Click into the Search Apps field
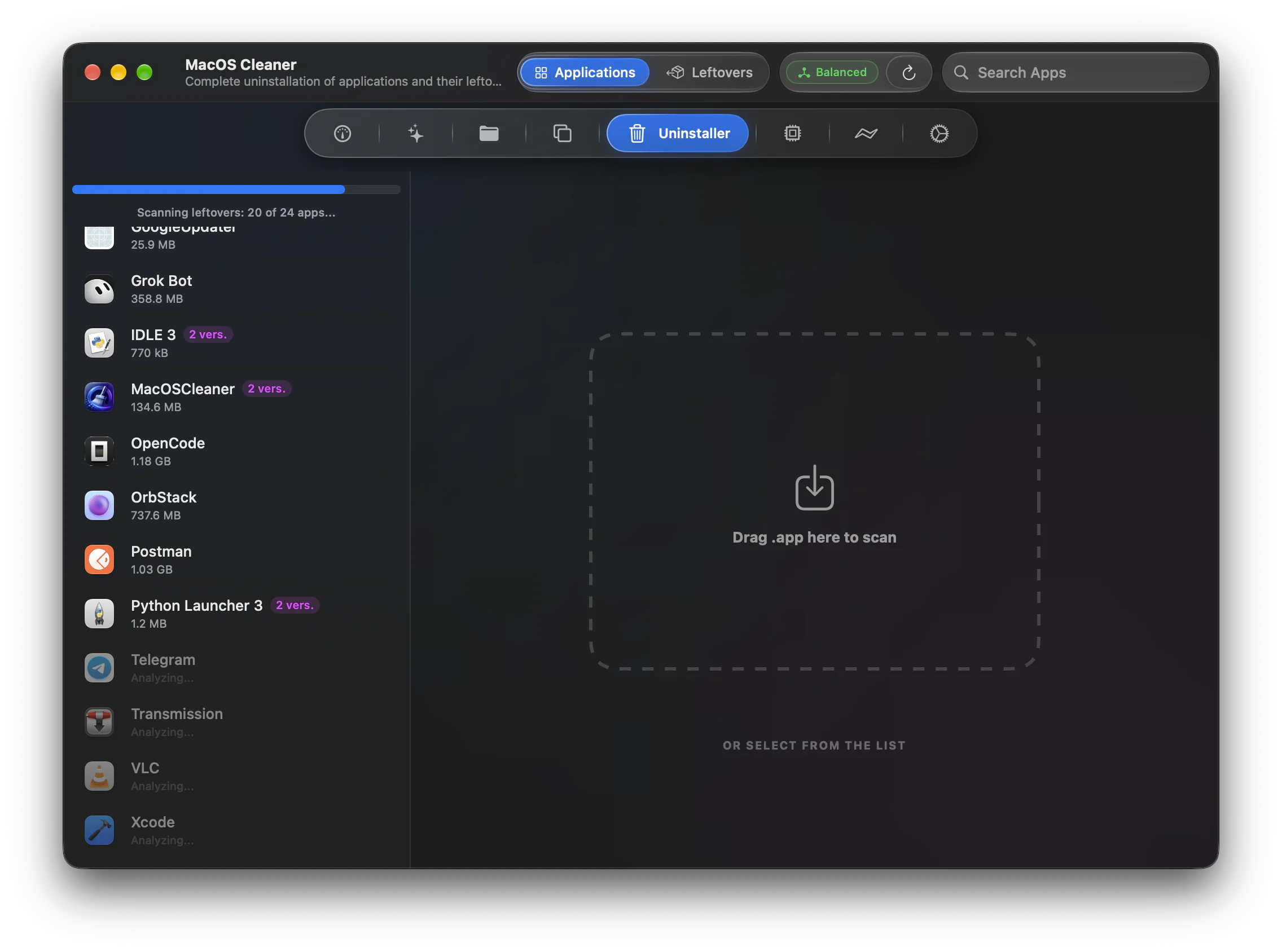The image size is (1282, 952). [x=1075, y=73]
